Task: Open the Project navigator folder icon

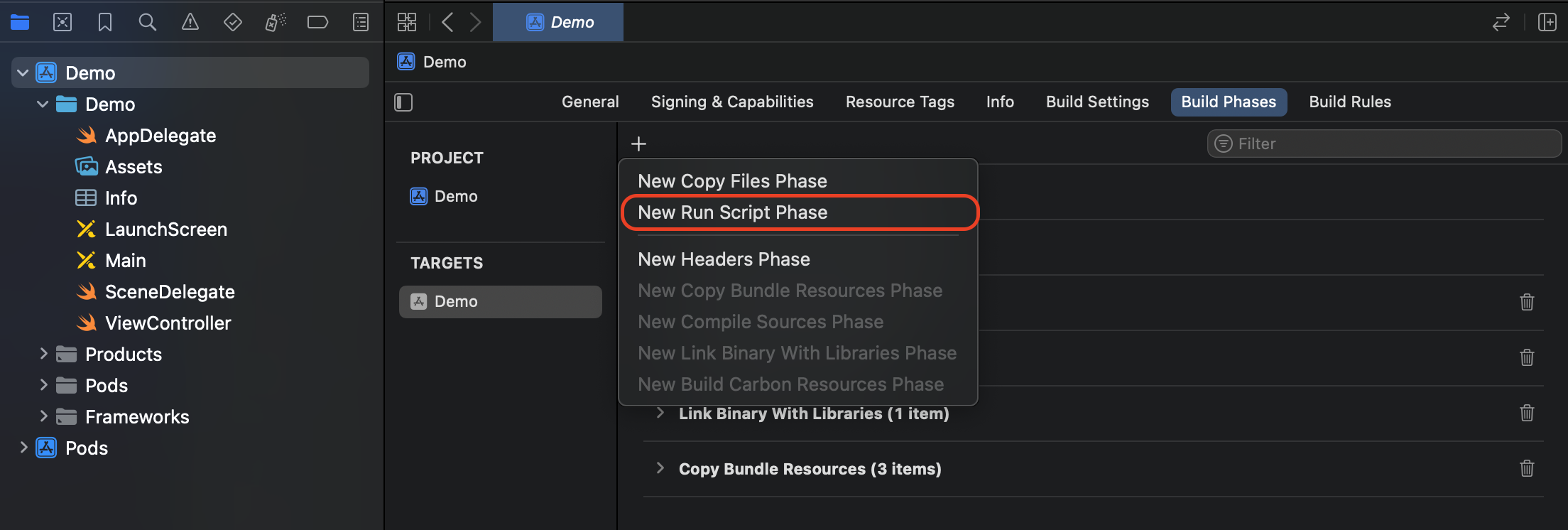Action: click(20, 23)
